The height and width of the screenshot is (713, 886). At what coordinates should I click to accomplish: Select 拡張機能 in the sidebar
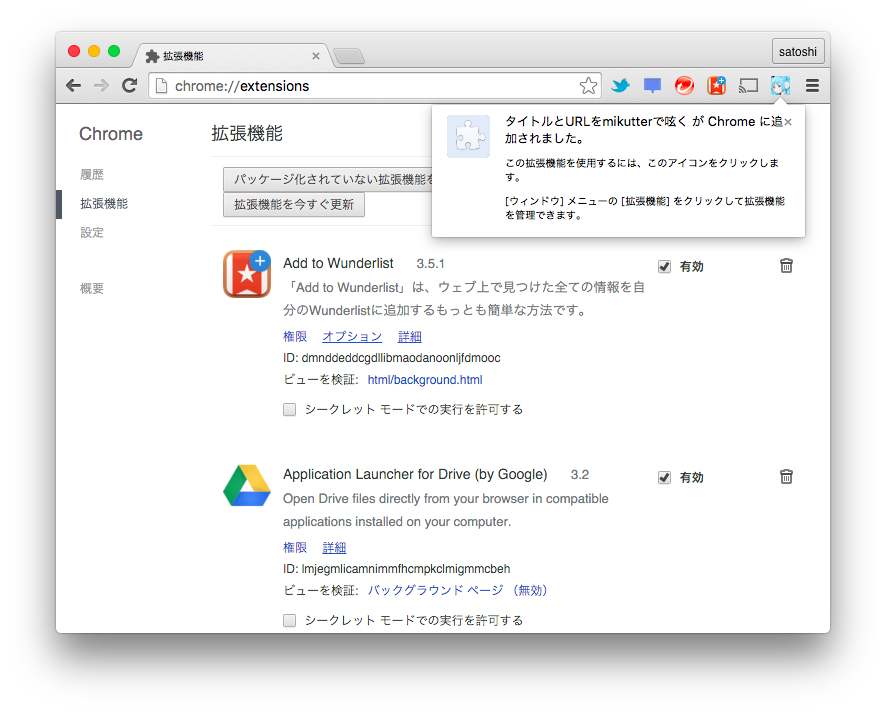104,203
